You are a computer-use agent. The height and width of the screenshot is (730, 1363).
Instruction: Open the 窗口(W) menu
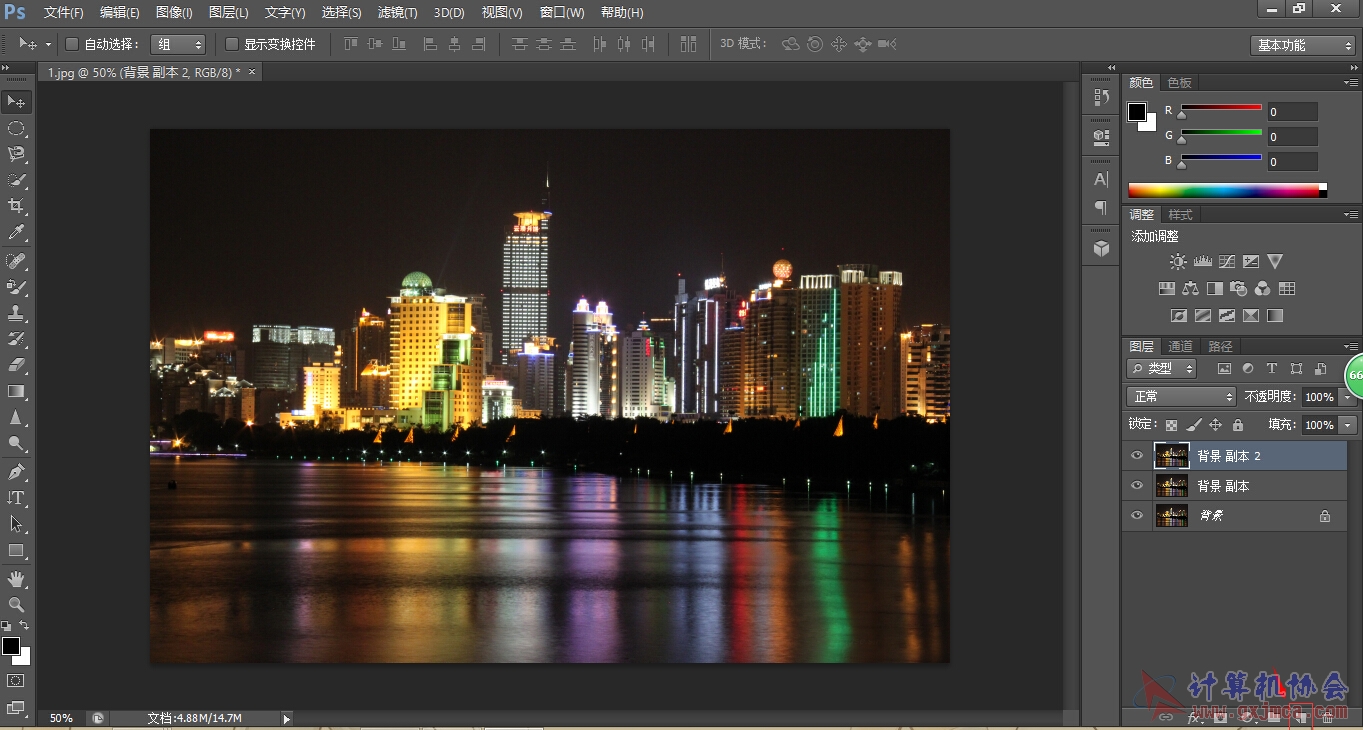coord(562,13)
